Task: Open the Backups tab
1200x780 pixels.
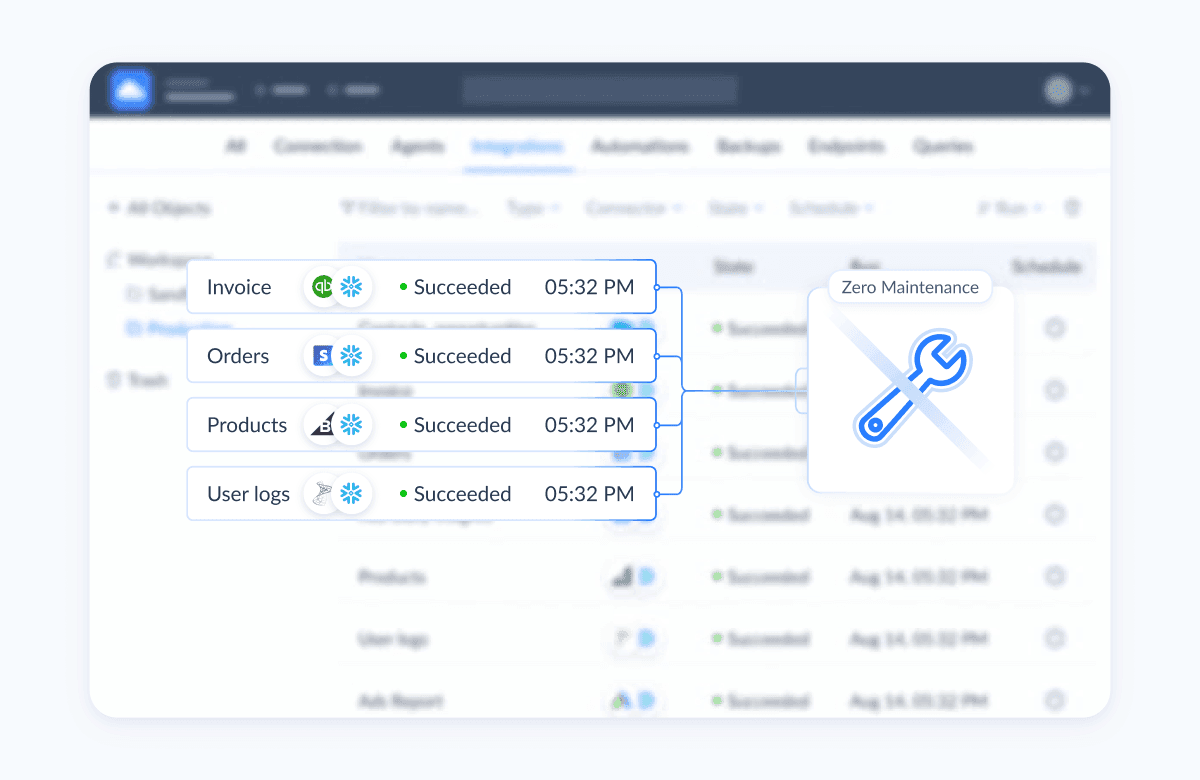Action: click(x=748, y=146)
